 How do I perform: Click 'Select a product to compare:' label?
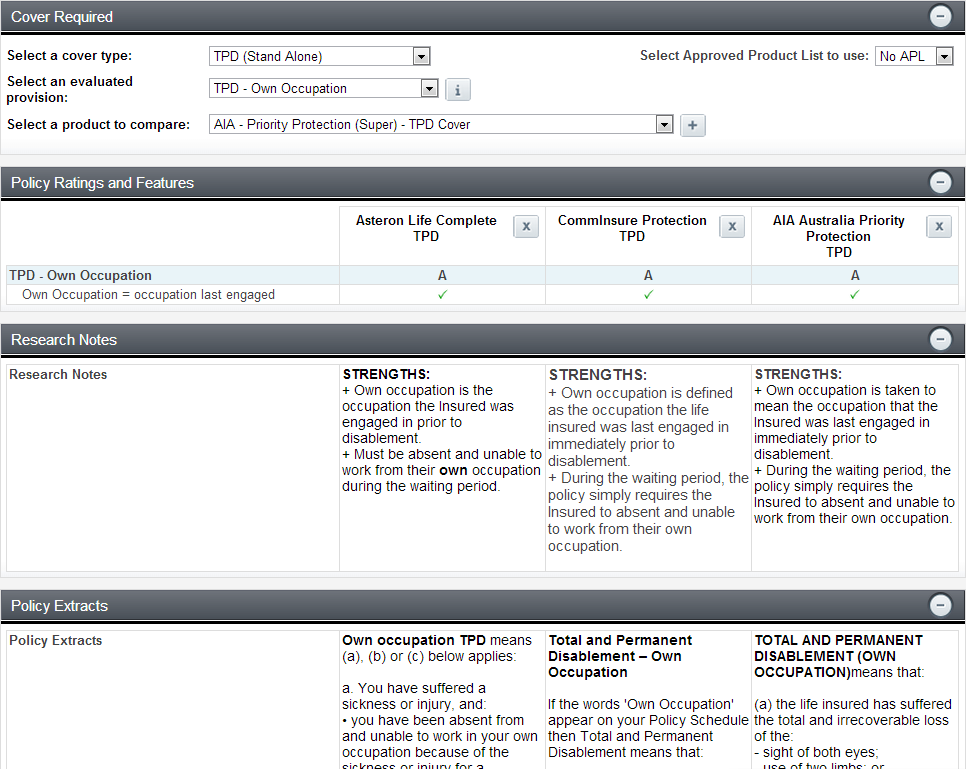pos(99,124)
